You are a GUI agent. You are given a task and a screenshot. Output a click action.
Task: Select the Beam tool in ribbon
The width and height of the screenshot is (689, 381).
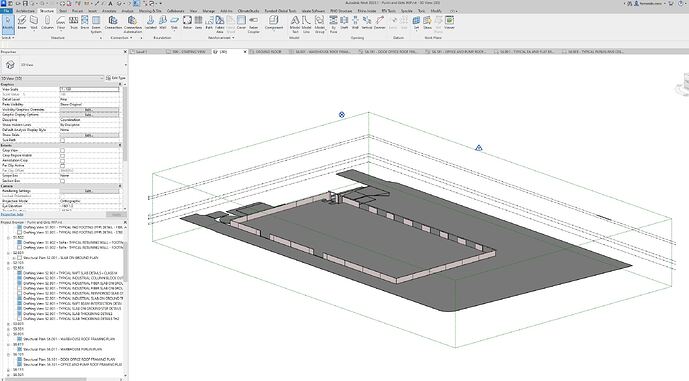click(x=22, y=23)
